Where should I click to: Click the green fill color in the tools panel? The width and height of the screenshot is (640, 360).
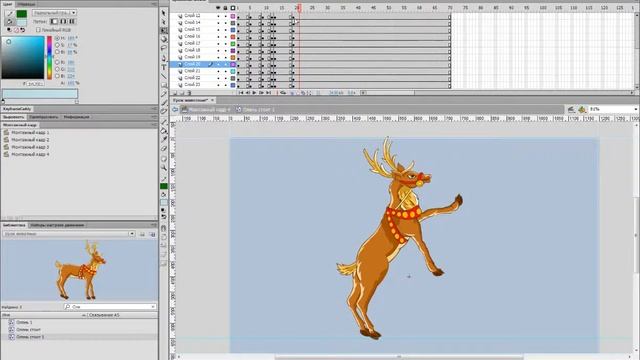pyautogui.click(x=164, y=186)
